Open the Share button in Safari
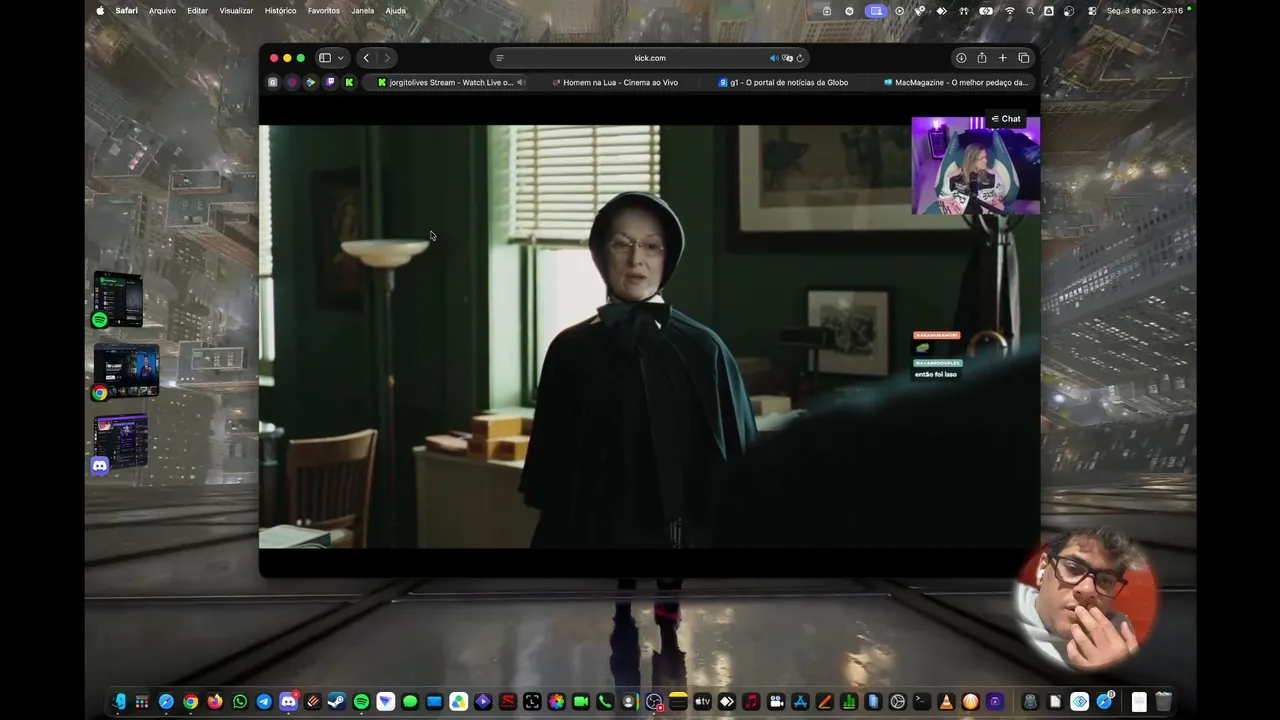Viewport: 1280px width, 720px height. tap(982, 58)
